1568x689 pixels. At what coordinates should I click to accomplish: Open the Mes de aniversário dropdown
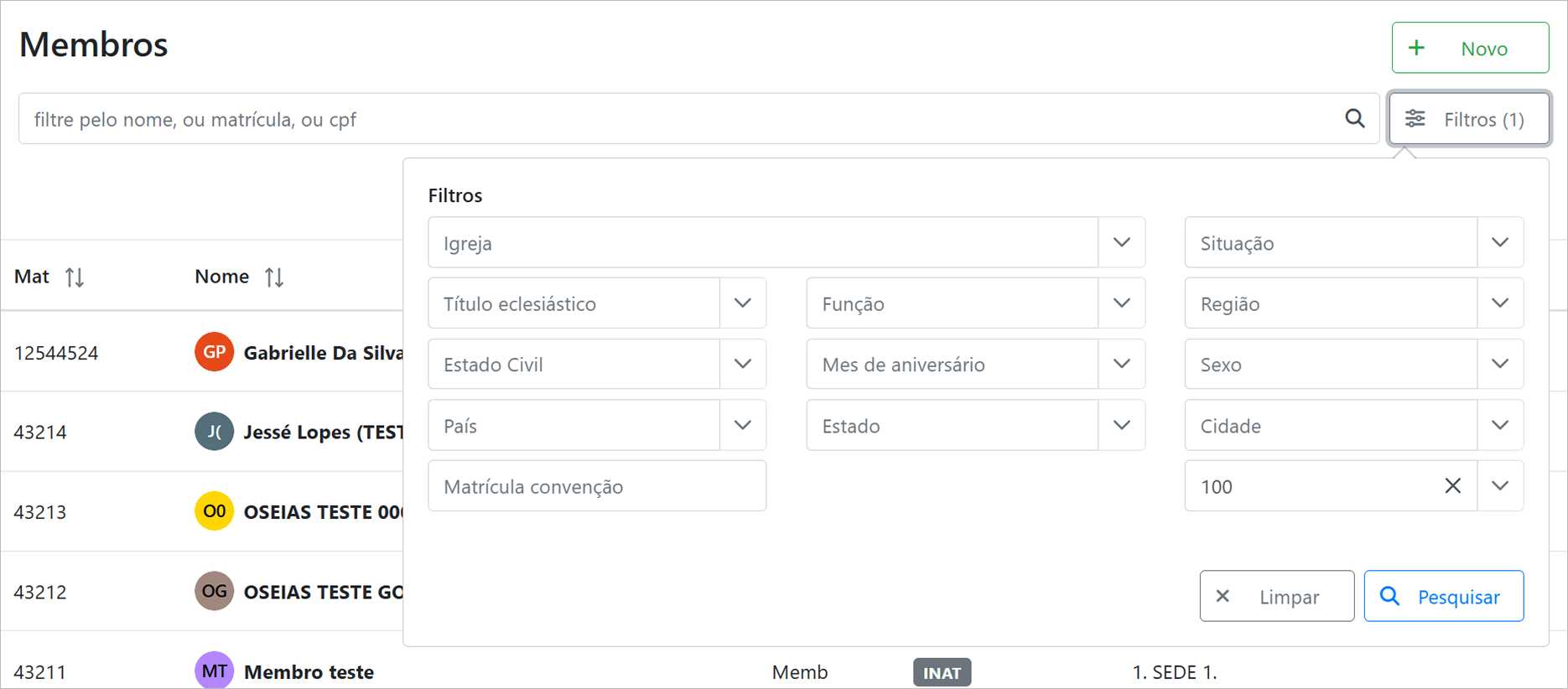pos(1121,365)
